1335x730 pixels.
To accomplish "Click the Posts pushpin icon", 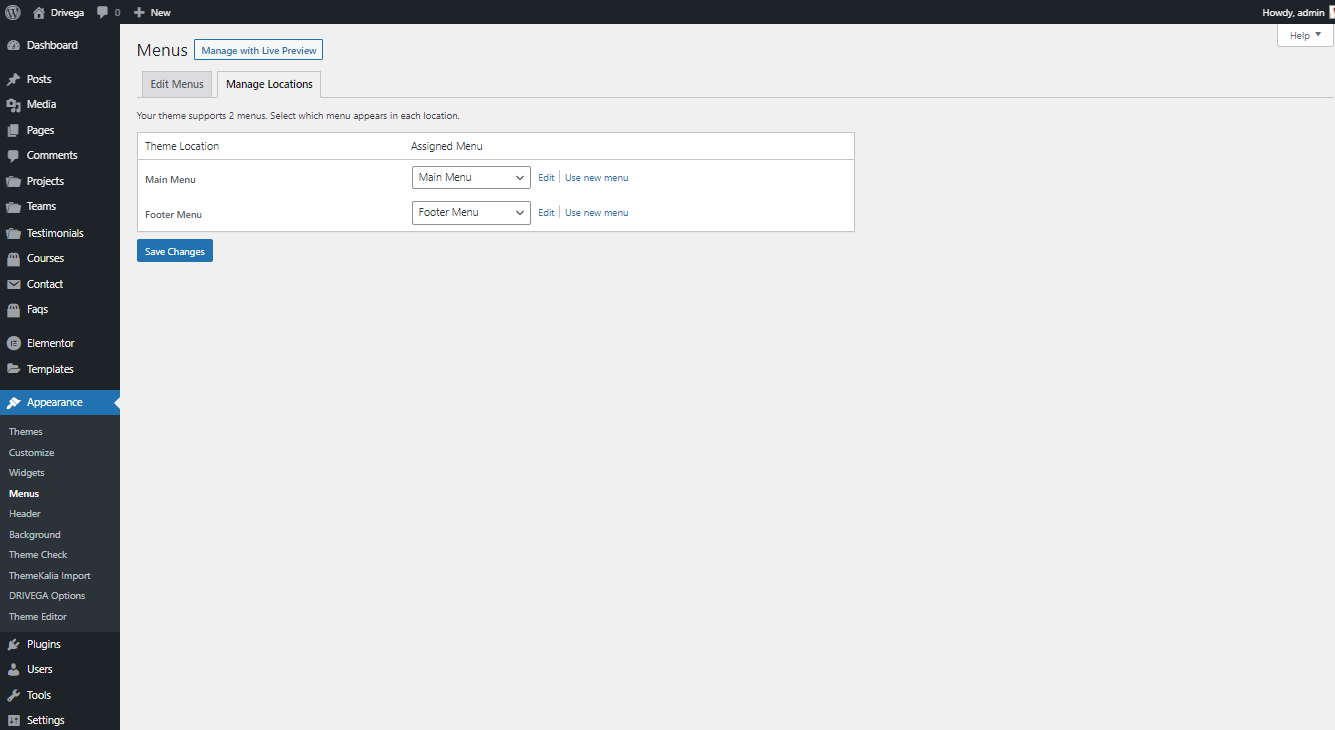I will pos(13,79).
